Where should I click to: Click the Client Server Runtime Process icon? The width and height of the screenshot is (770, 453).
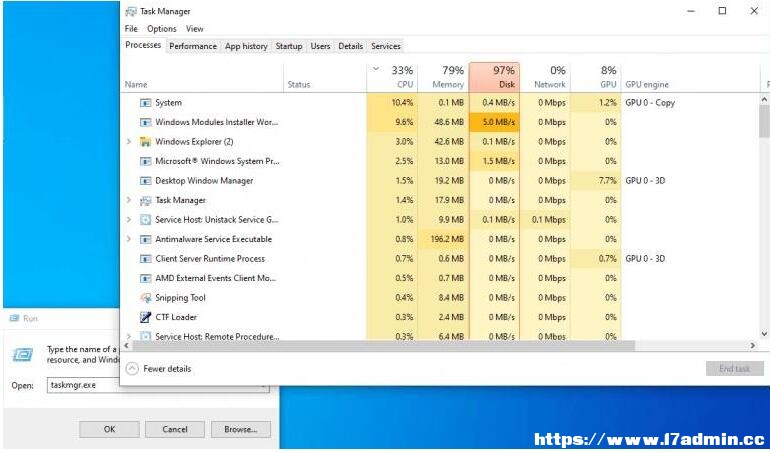tap(145, 259)
